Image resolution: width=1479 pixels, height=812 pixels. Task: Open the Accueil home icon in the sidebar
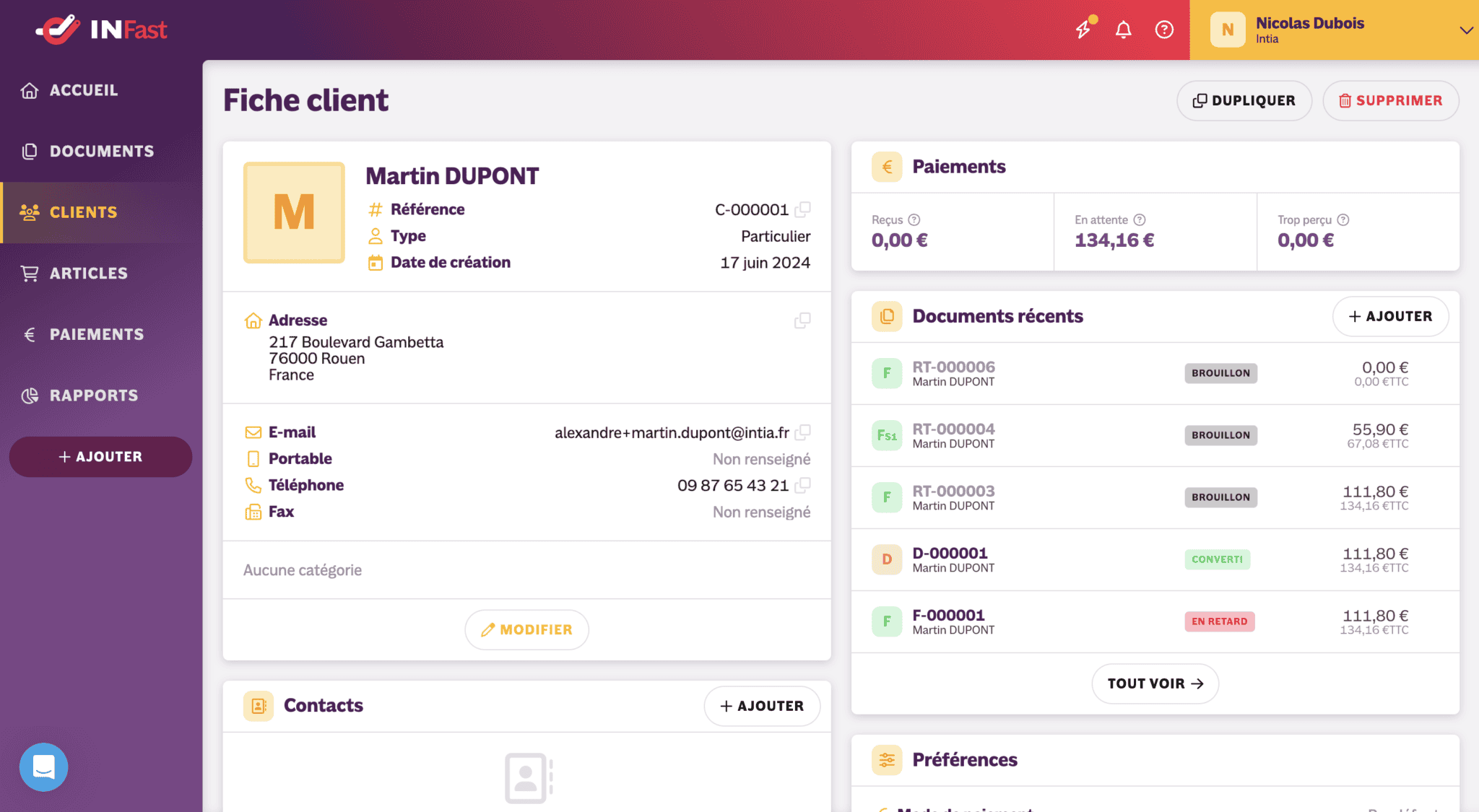click(x=29, y=90)
